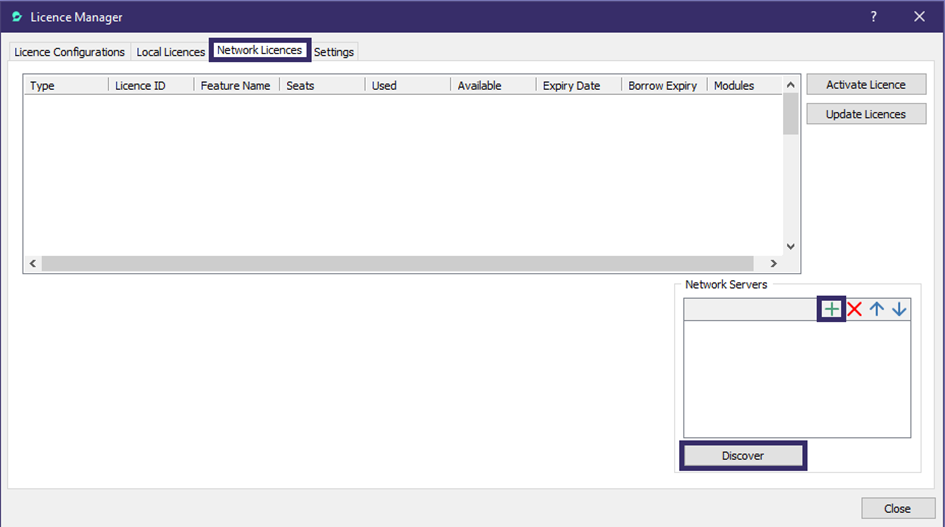Select the Network Licences tab
Screen dimensions: 945x527
(259, 50)
